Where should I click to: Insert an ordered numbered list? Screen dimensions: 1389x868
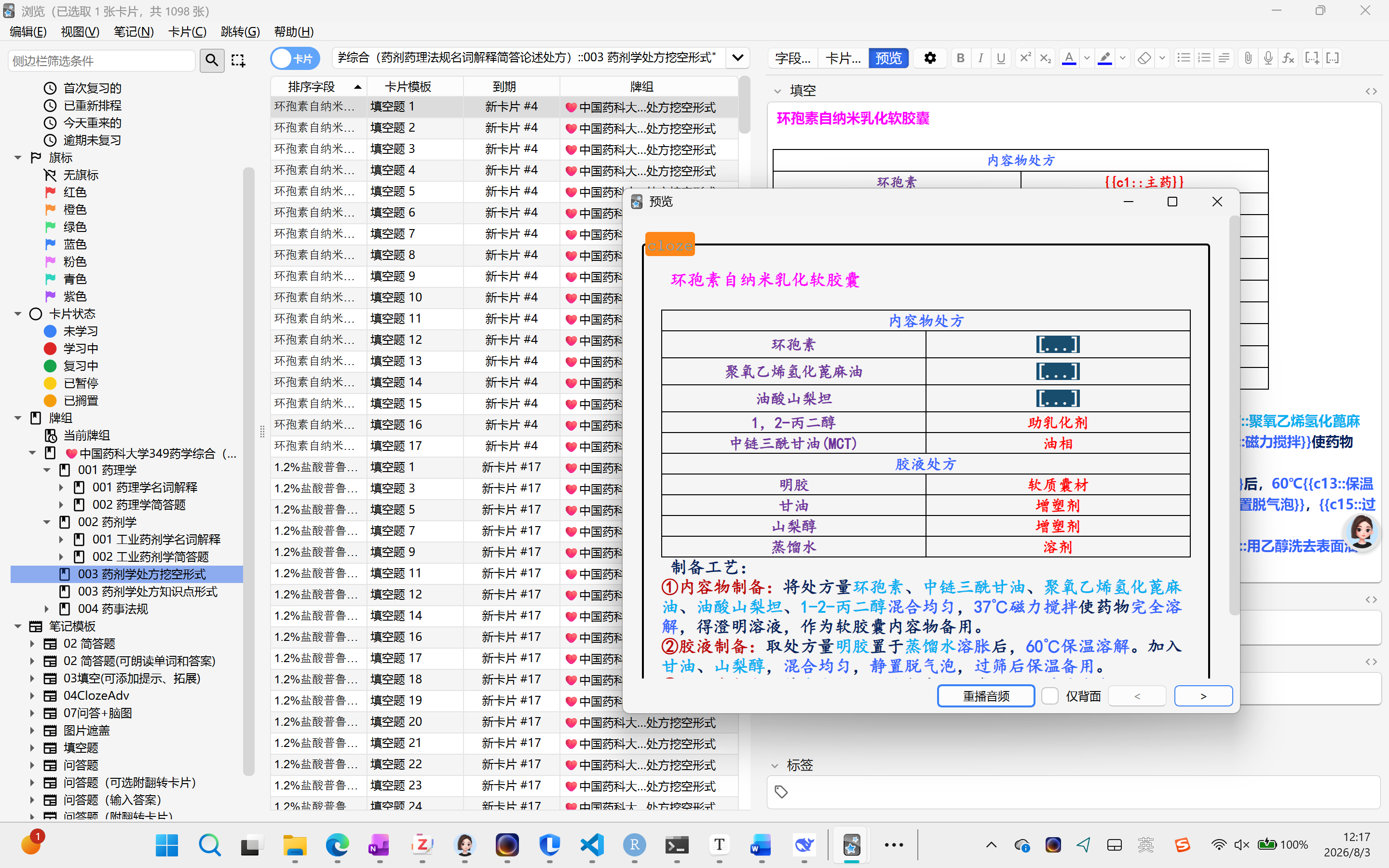point(1204,58)
